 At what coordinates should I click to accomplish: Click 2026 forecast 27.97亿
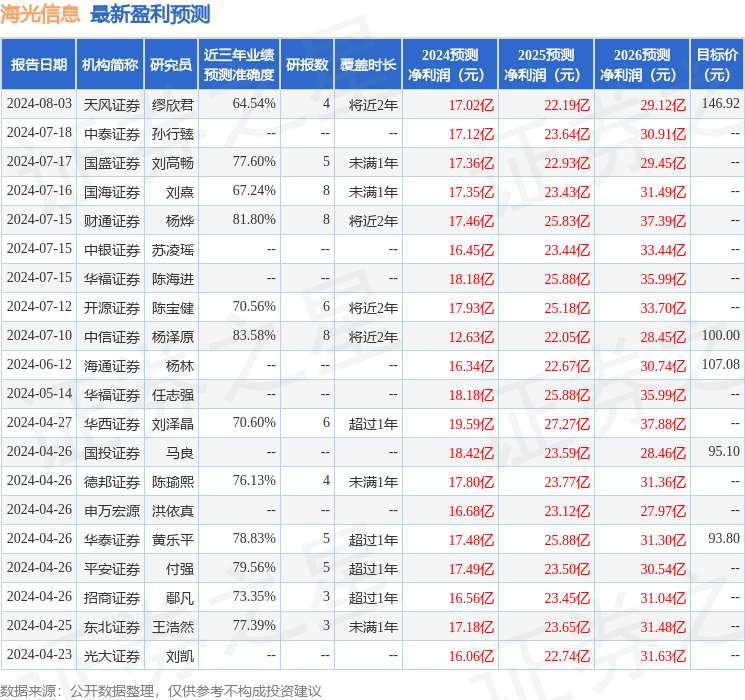tap(663, 511)
